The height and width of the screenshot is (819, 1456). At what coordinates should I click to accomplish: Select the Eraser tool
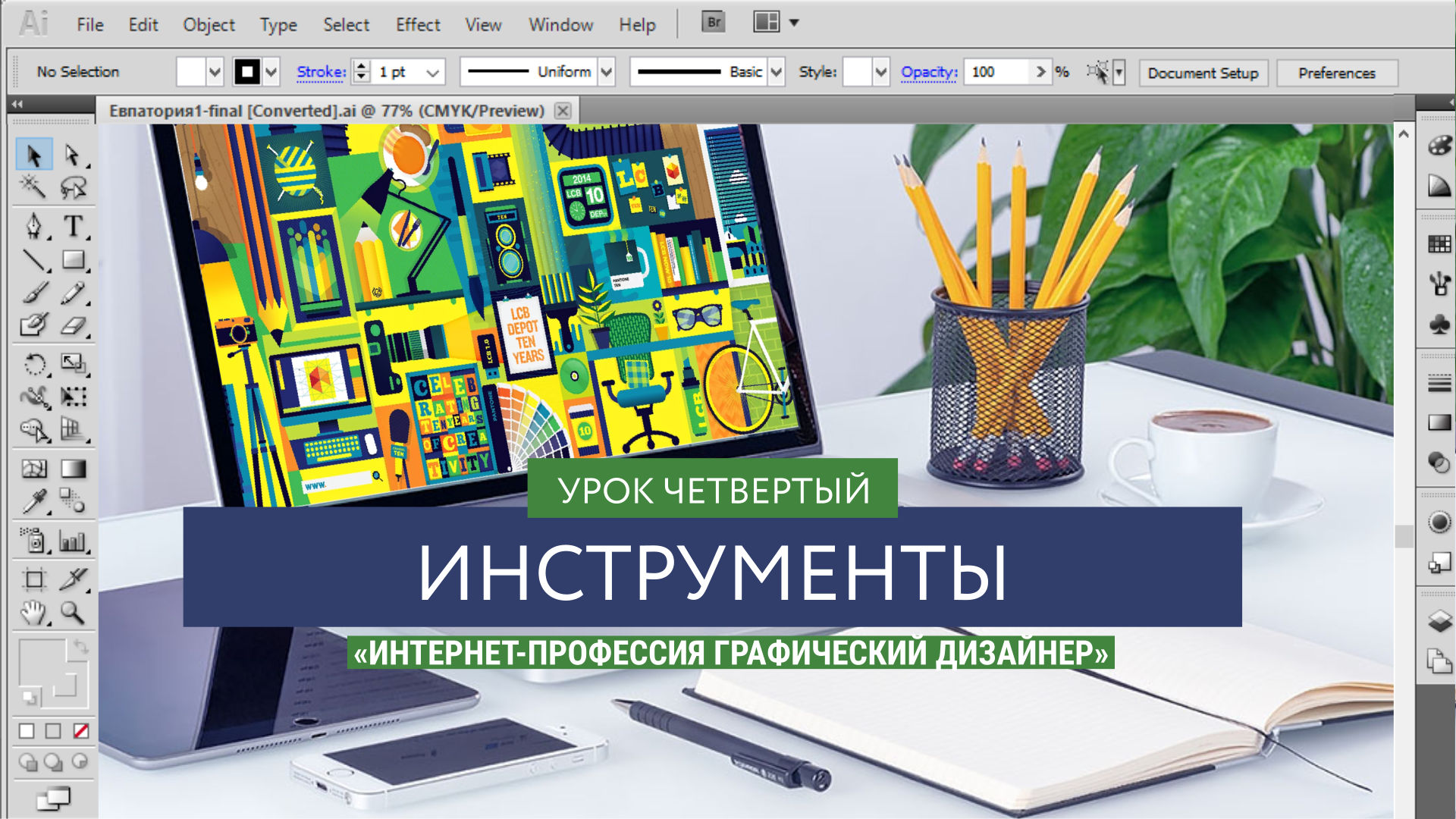pyautogui.click(x=75, y=325)
